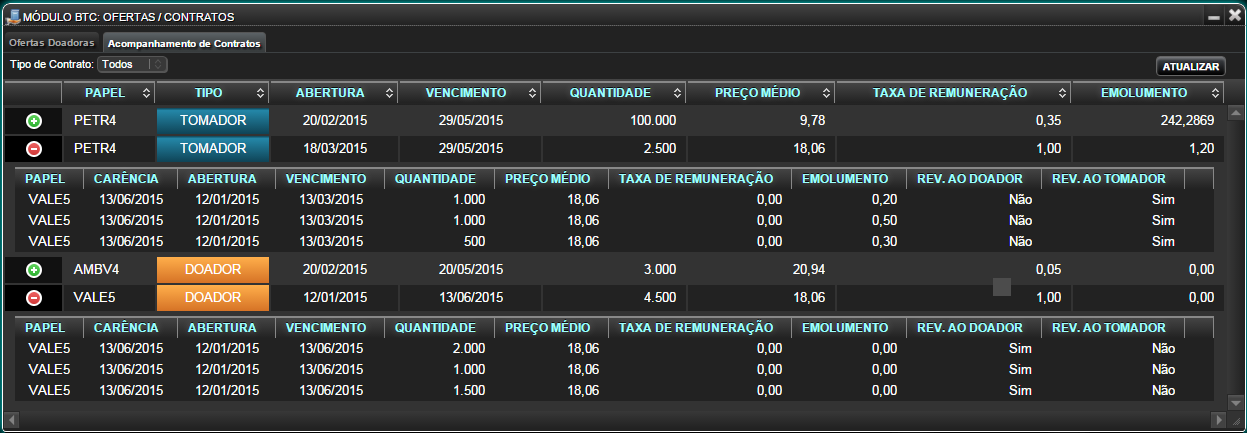The width and height of the screenshot is (1247, 433).
Task: Sort by the VENCIMENTO column arrows
Action: [x=531, y=93]
